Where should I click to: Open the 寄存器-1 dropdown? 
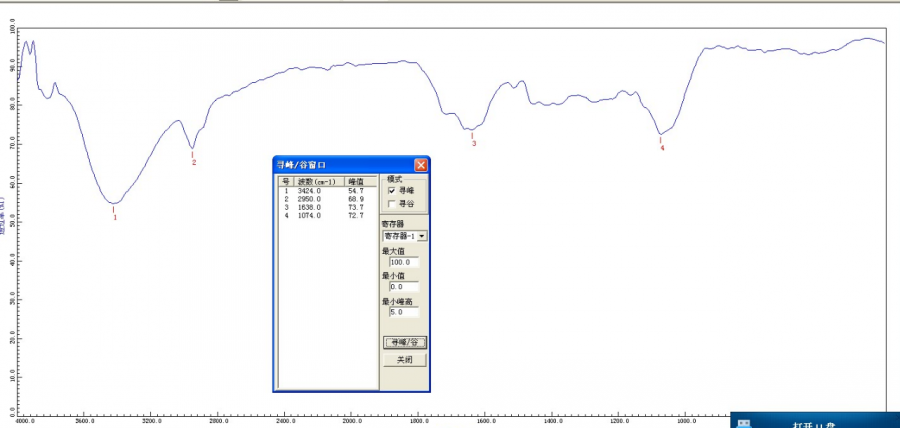(422, 236)
